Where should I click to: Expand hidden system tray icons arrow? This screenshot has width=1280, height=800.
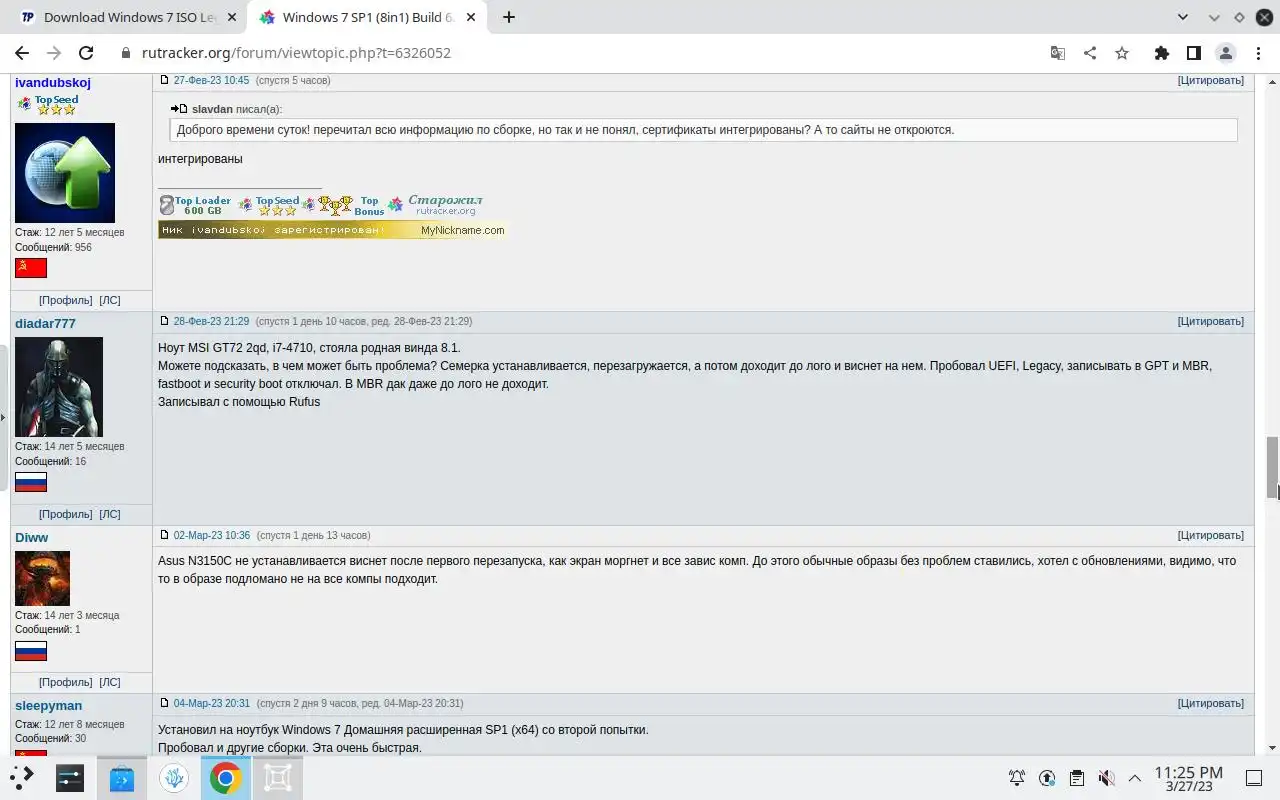pyautogui.click(x=1135, y=777)
